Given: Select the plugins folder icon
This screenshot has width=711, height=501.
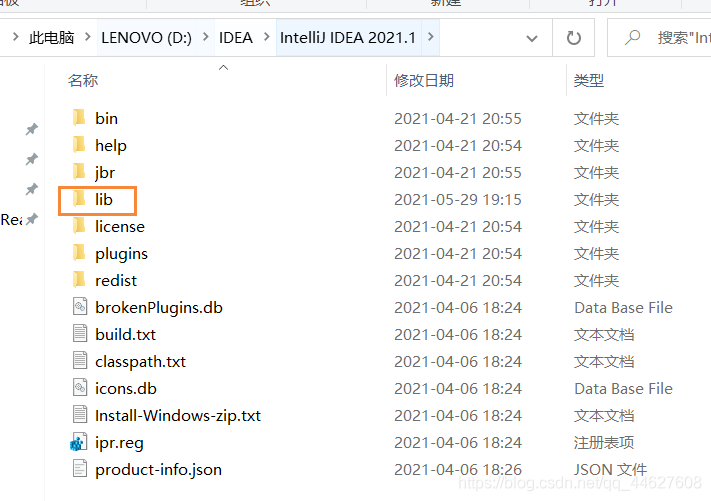Looking at the screenshot, I should pos(79,253).
